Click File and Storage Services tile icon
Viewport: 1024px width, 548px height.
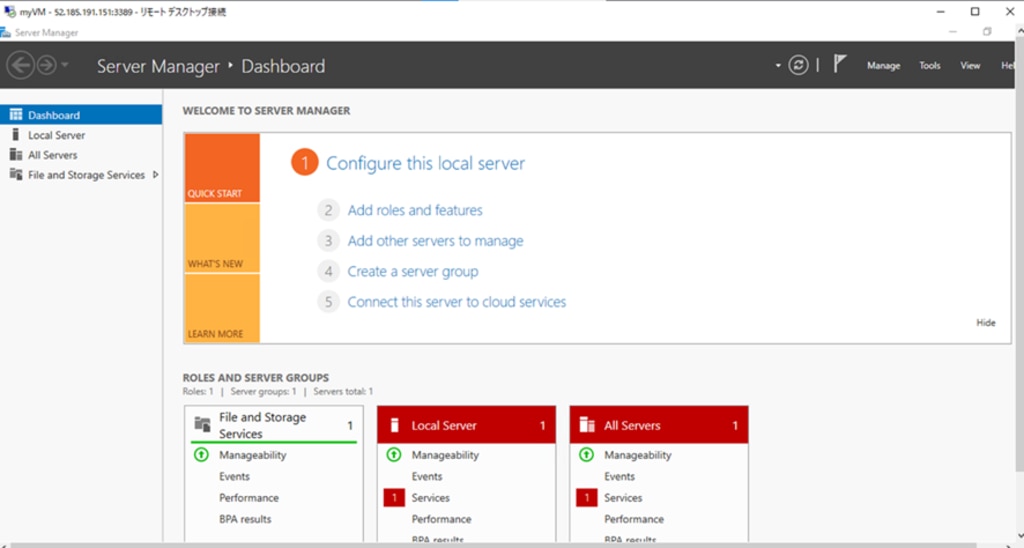[x=202, y=425]
